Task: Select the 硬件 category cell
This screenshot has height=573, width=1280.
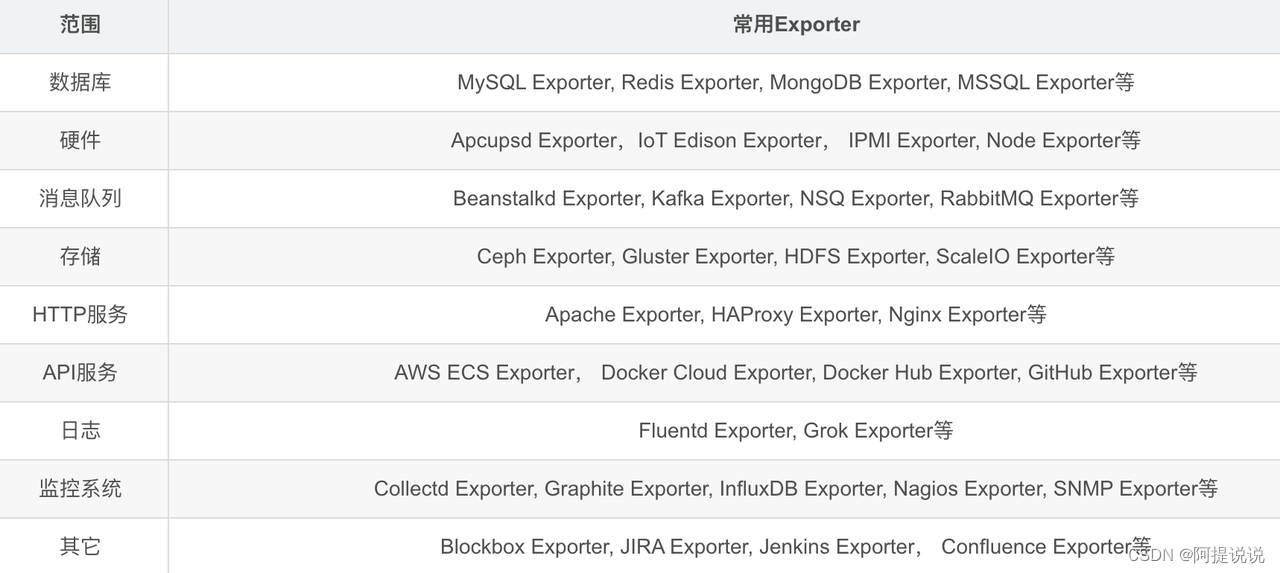Action: tap(80, 140)
